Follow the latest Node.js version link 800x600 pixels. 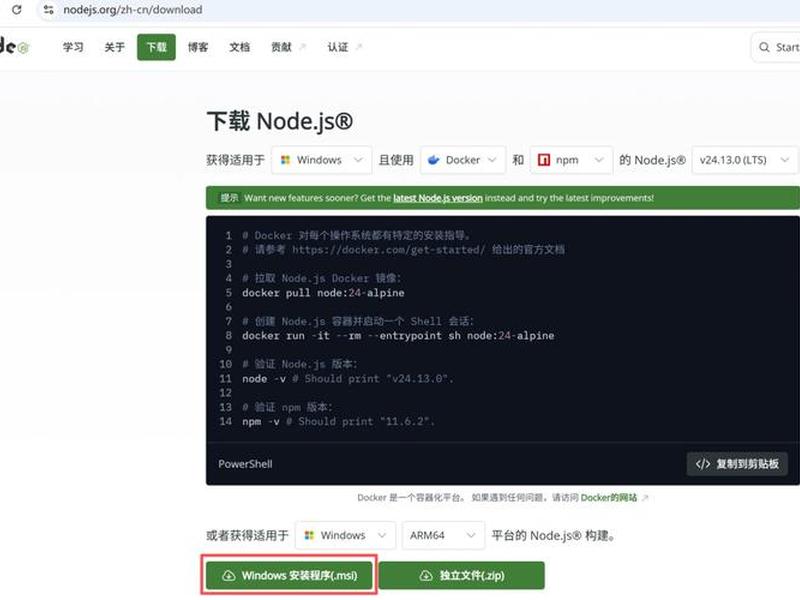tap(437, 198)
